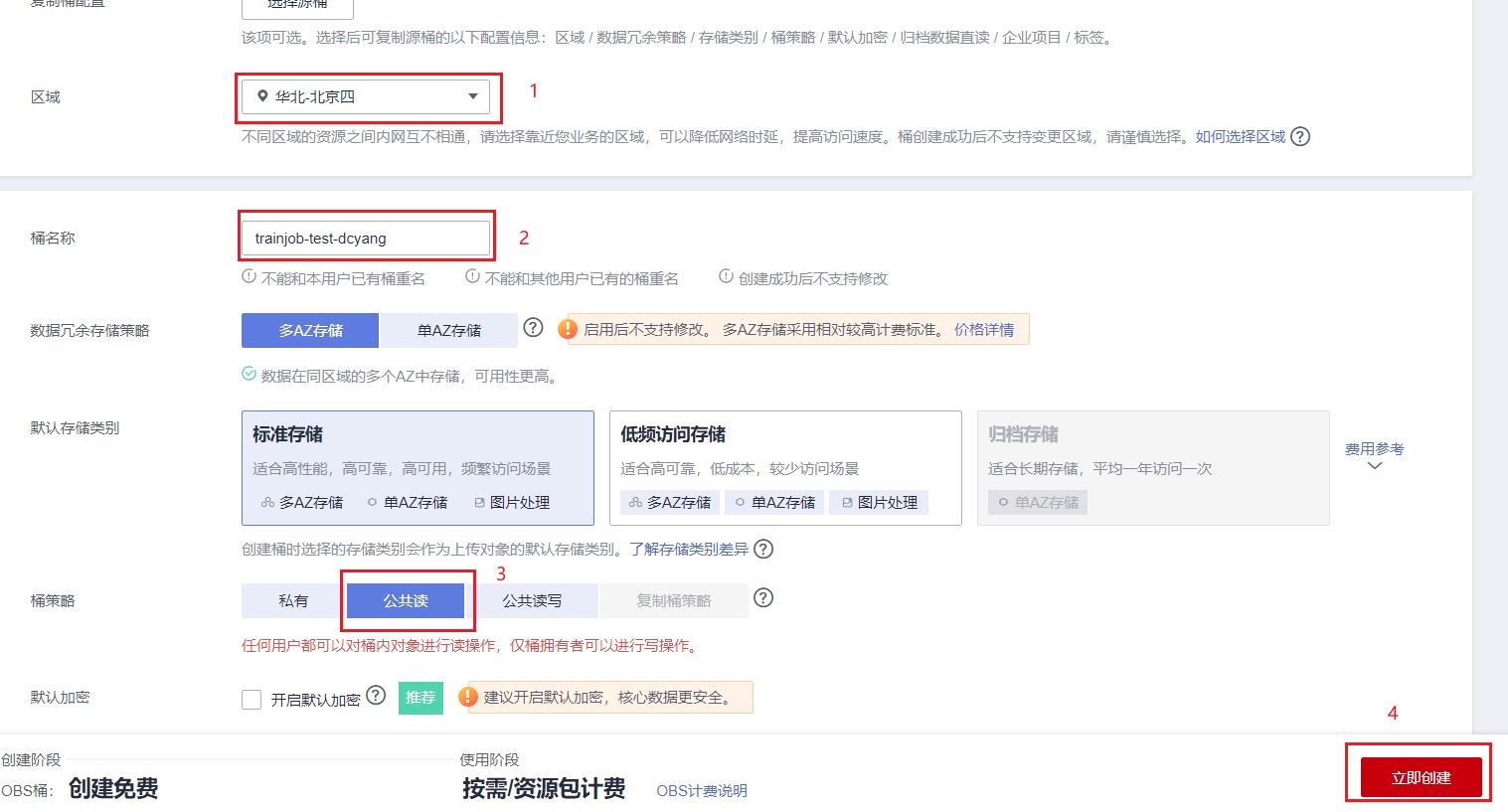This screenshot has width=1508, height=812.
Task: Choose 公共读写 bucket policy
Action: (x=532, y=600)
